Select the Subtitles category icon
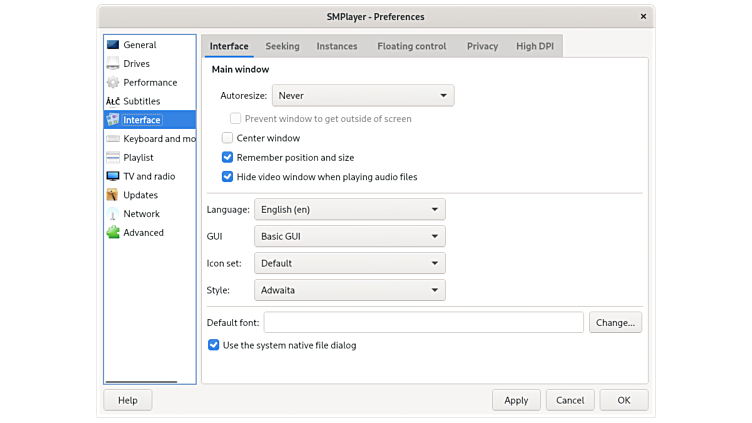This screenshot has height=423, width=752. click(113, 101)
